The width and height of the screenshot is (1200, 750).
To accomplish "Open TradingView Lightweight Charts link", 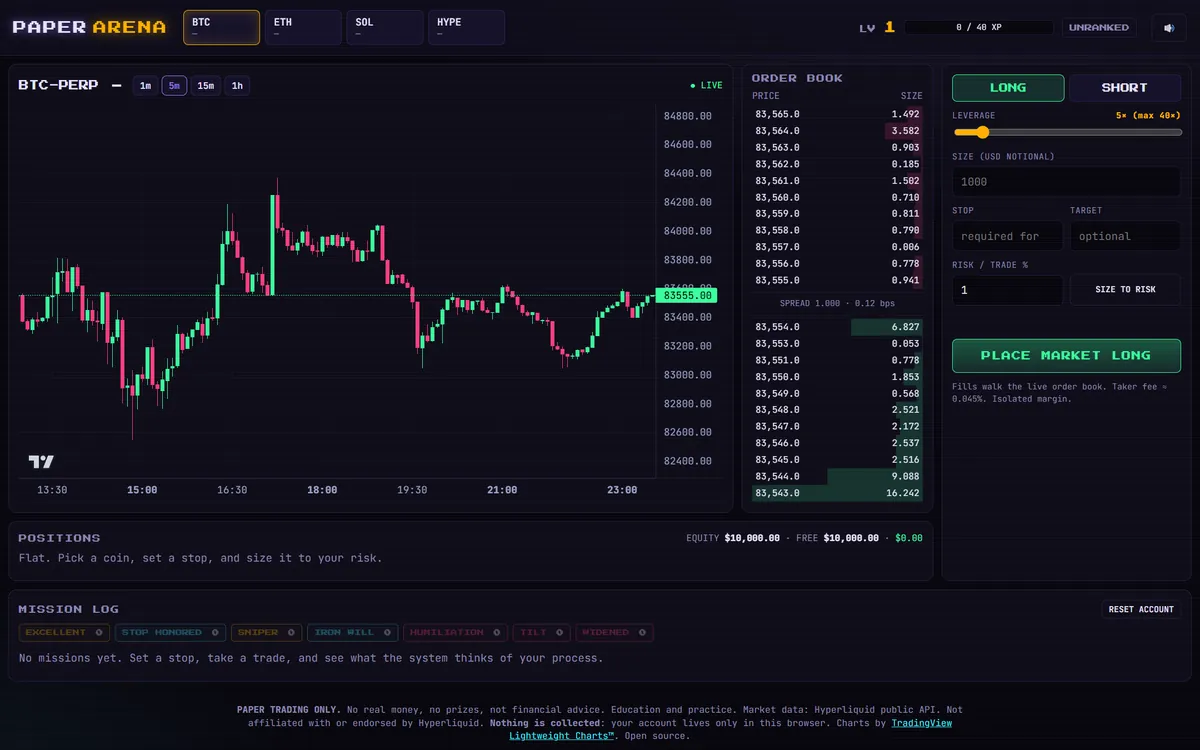I will (x=730, y=729).
